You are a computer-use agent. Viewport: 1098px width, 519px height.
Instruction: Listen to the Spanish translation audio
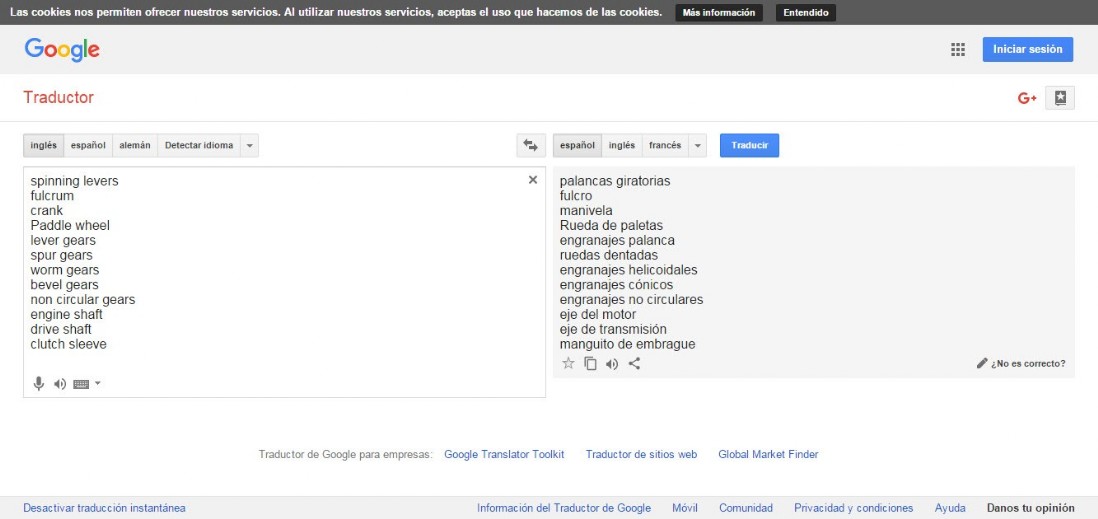(x=612, y=364)
